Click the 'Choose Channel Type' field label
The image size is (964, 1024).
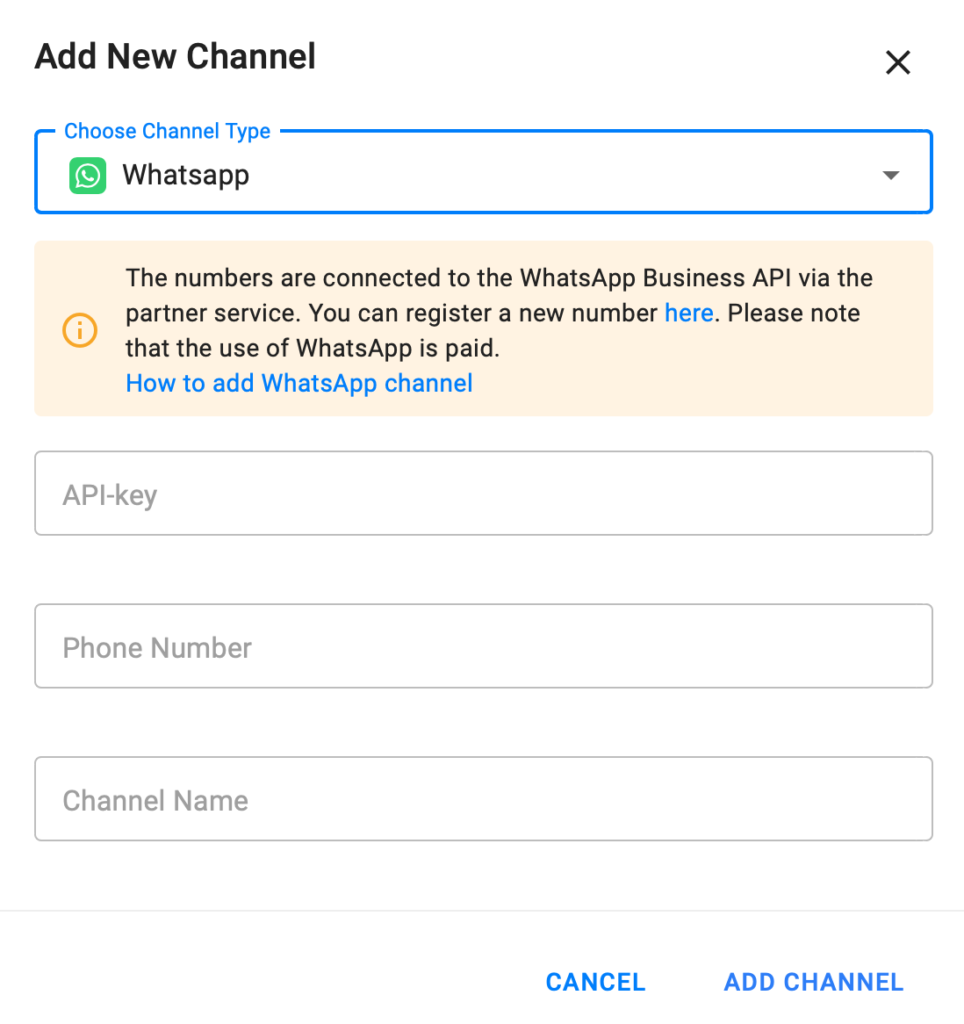pyautogui.click(x=167, y=132)
